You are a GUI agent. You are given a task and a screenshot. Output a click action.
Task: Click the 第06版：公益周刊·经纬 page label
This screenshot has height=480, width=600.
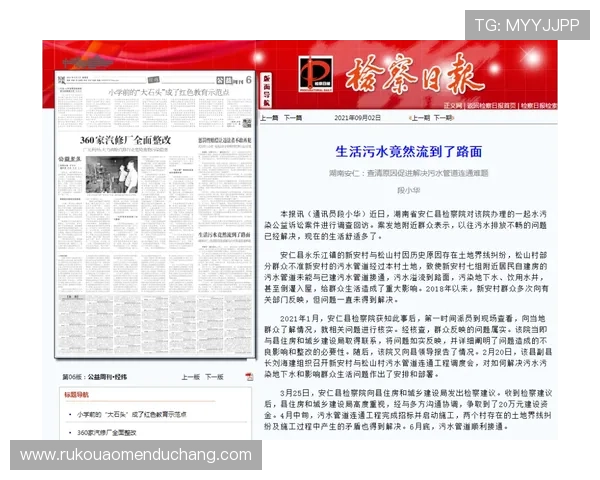click(95, 377)
